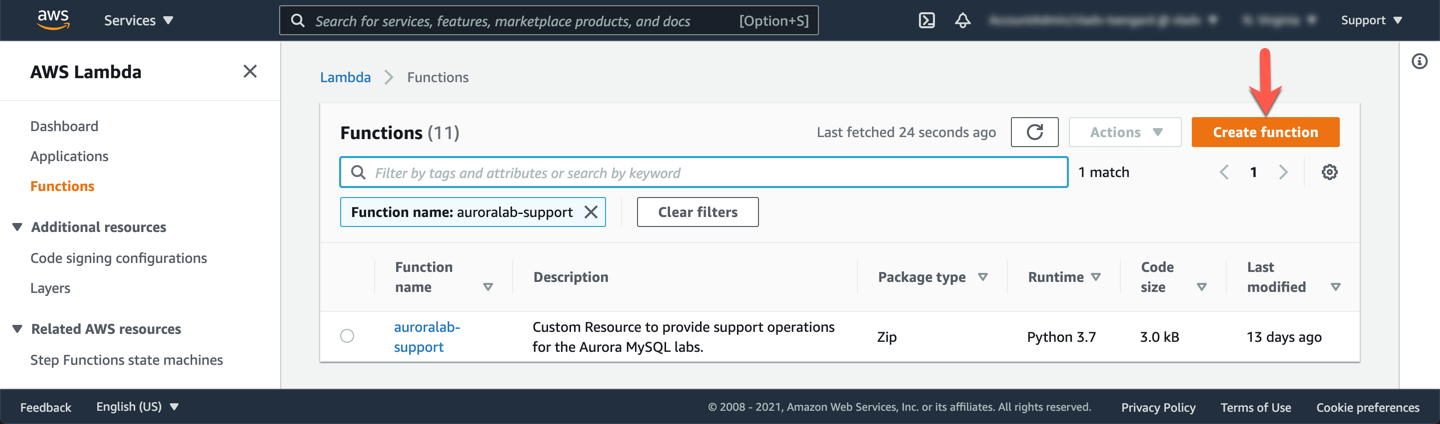Select the auroralab-support radio button
Image resolution: width=1440 pixels, height=424 pixels.
coord(347,336)
